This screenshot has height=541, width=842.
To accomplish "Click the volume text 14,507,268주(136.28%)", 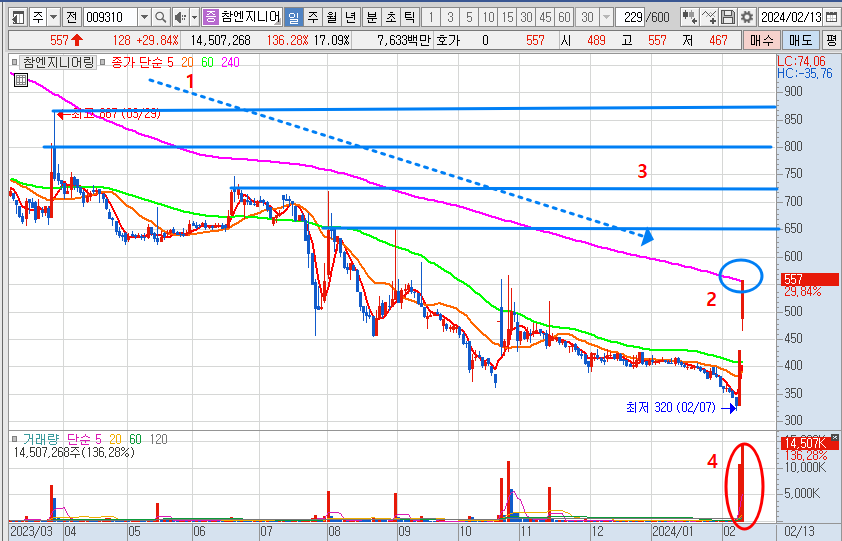I will [74, 452].
